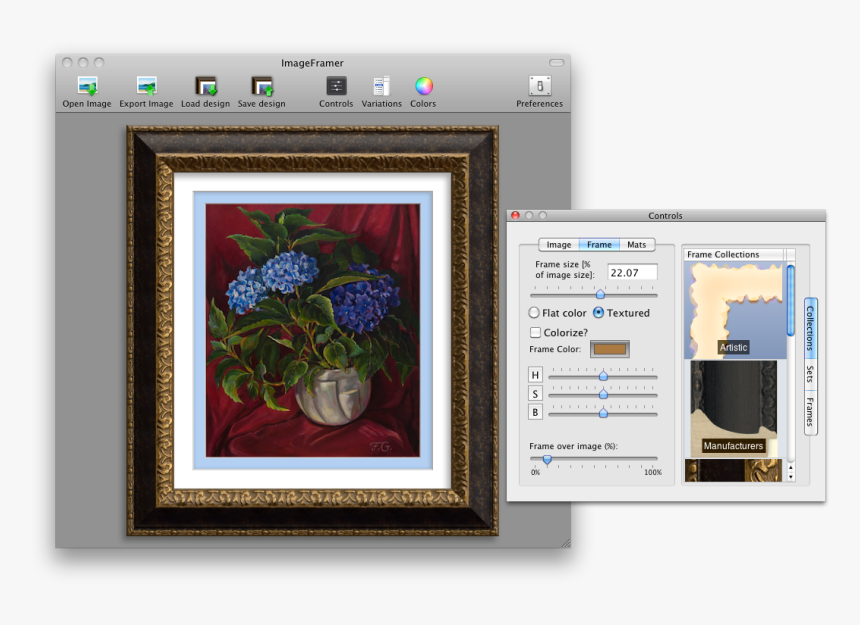Click the Frame Color swatch

click(x=609, y=349)
